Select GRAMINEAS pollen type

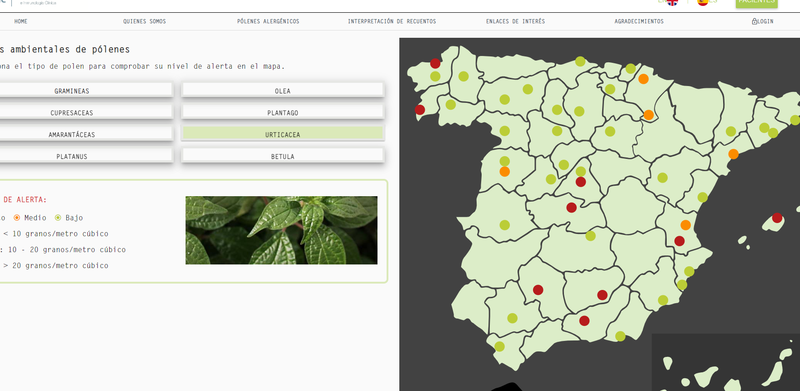coord(72,91)
